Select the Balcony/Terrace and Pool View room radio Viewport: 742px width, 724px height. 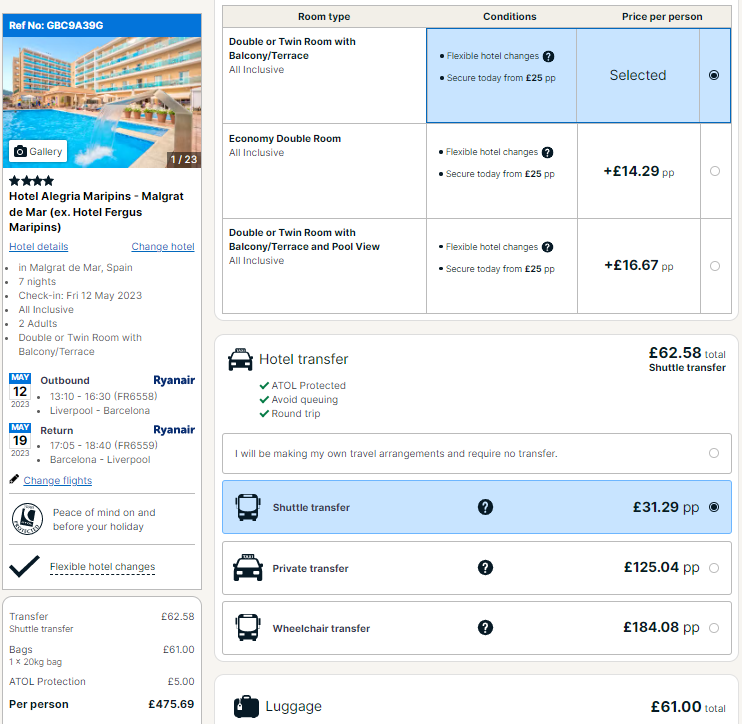coord(715,266)
